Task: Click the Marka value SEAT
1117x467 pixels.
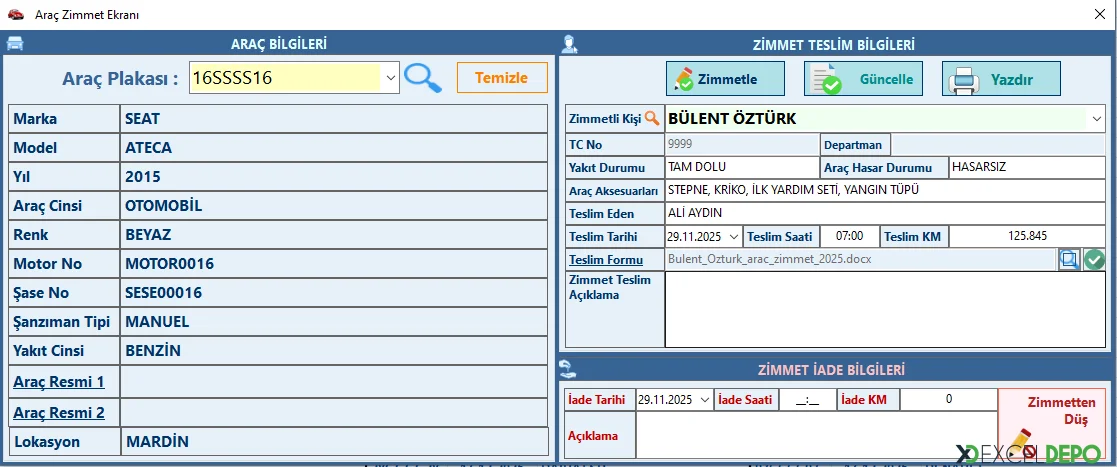Action: [x=333, y=119]
